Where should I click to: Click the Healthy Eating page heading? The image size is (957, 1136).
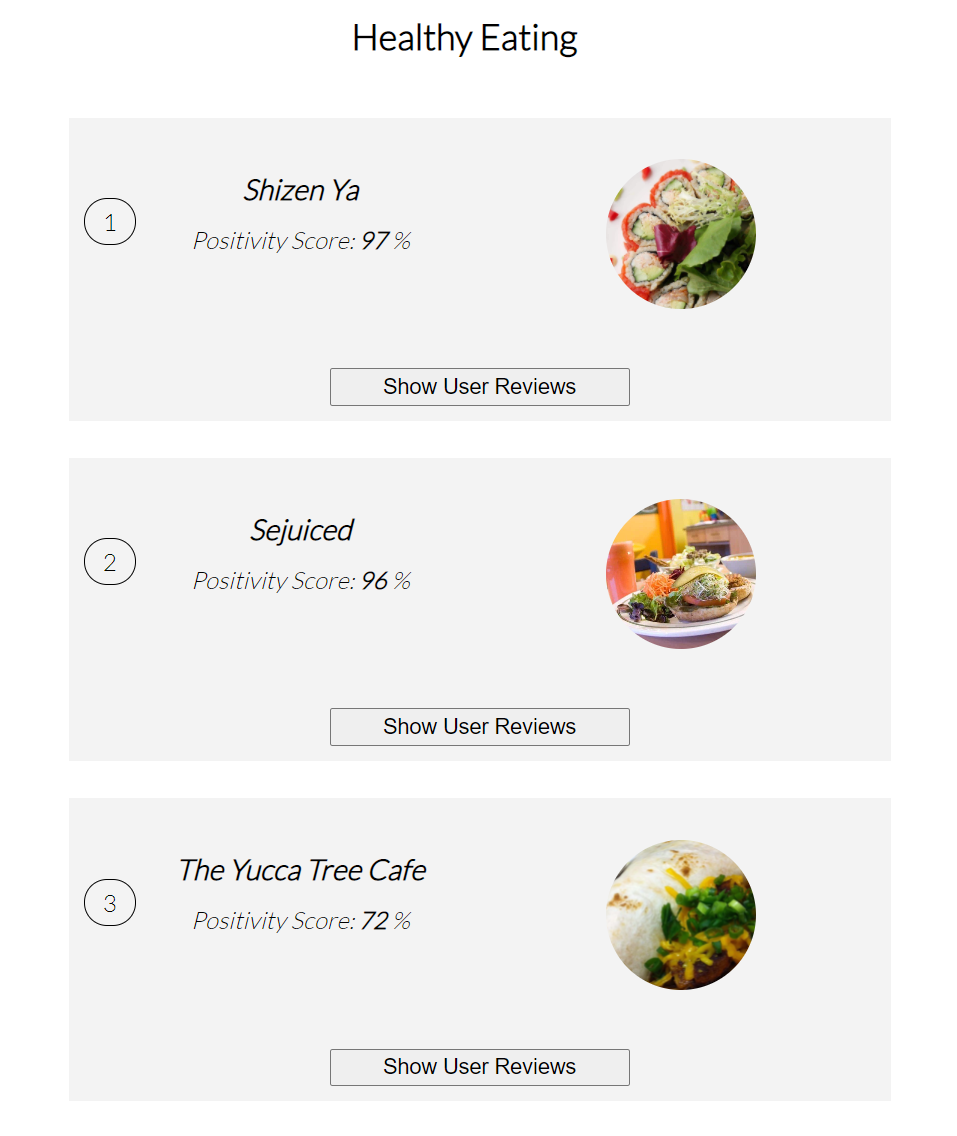(464, 38)
